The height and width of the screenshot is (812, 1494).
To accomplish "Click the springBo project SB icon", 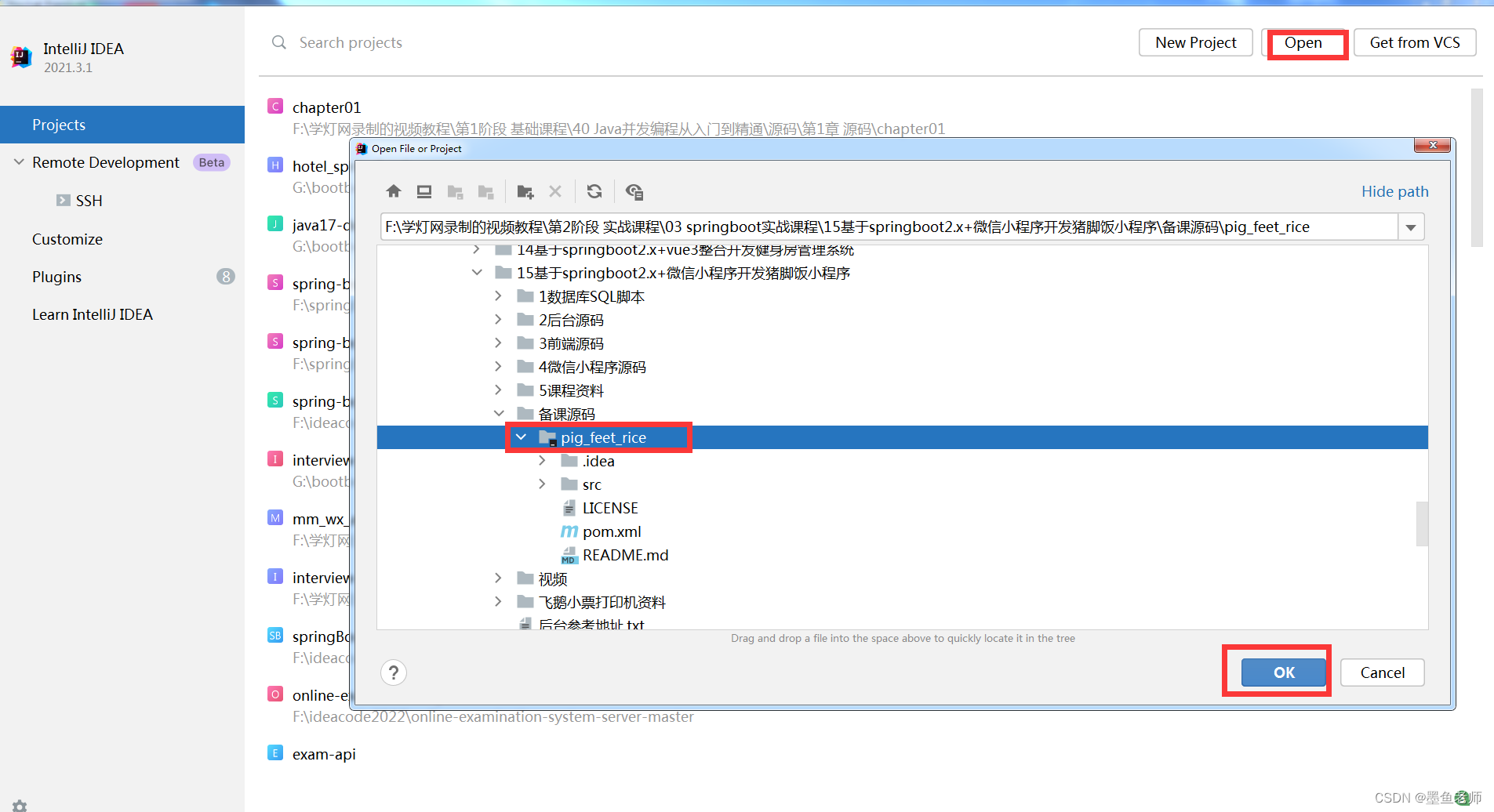I will [275, 635].
